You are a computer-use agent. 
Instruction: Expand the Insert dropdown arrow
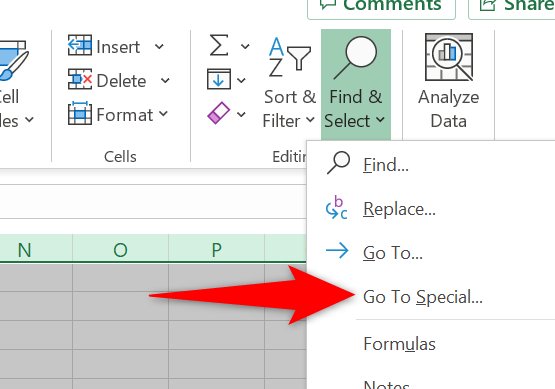[159, 46]
